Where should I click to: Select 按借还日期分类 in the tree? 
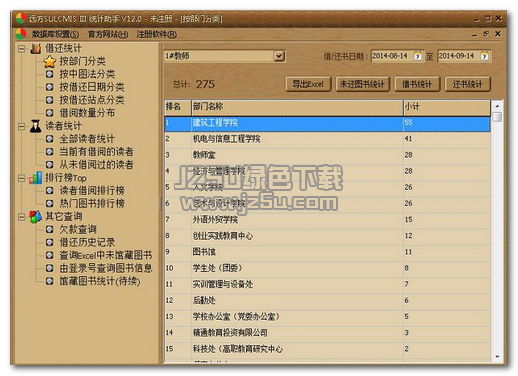click(92, 87)
